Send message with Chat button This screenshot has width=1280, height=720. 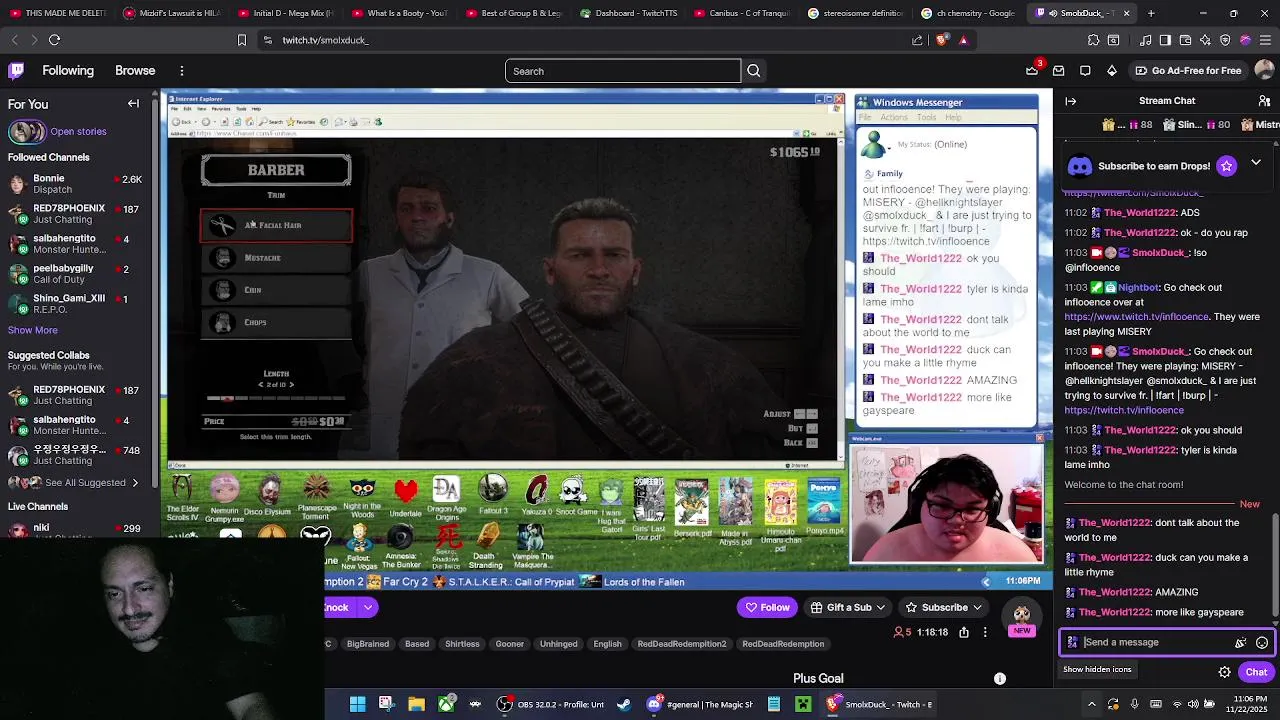point(1256,672)
